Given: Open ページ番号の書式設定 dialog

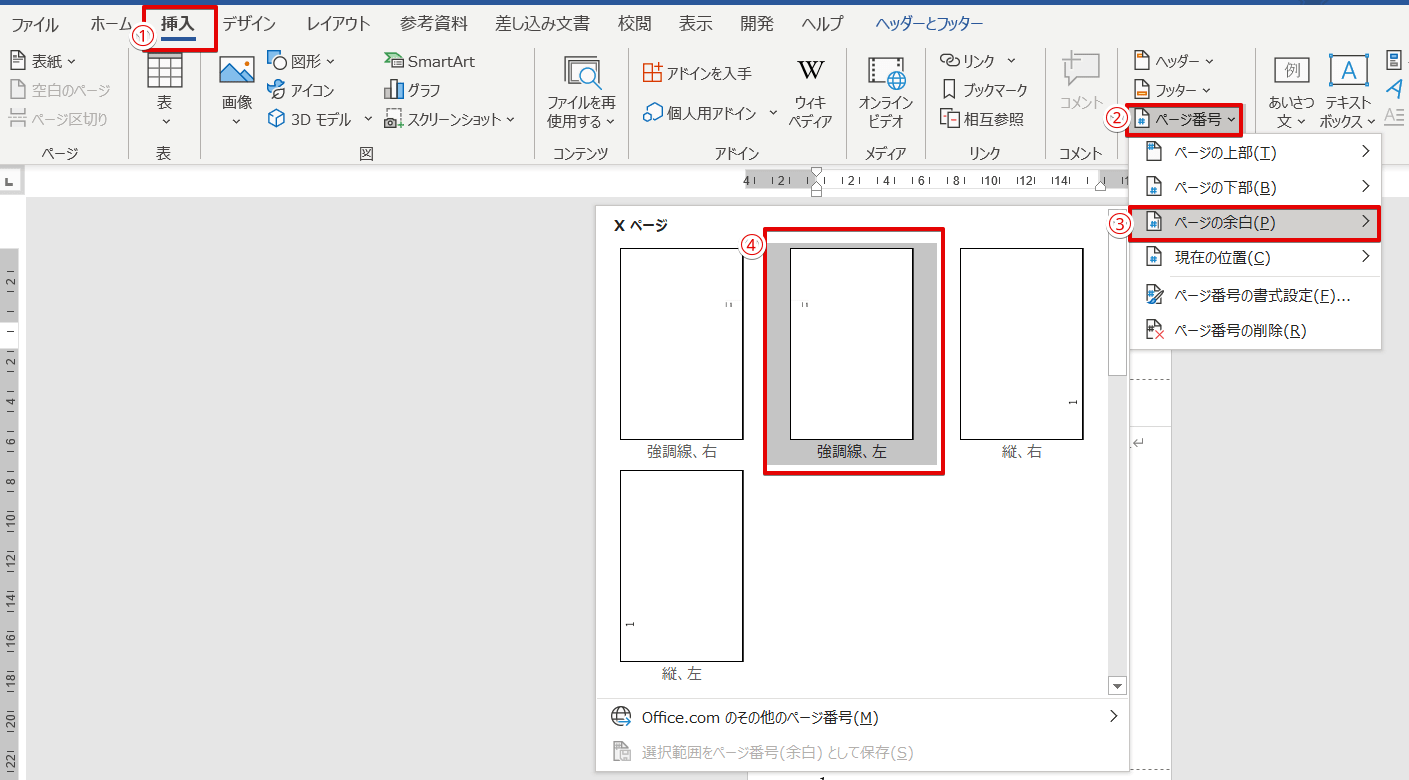Looking at the screenshot, I should pos(1255,296).
